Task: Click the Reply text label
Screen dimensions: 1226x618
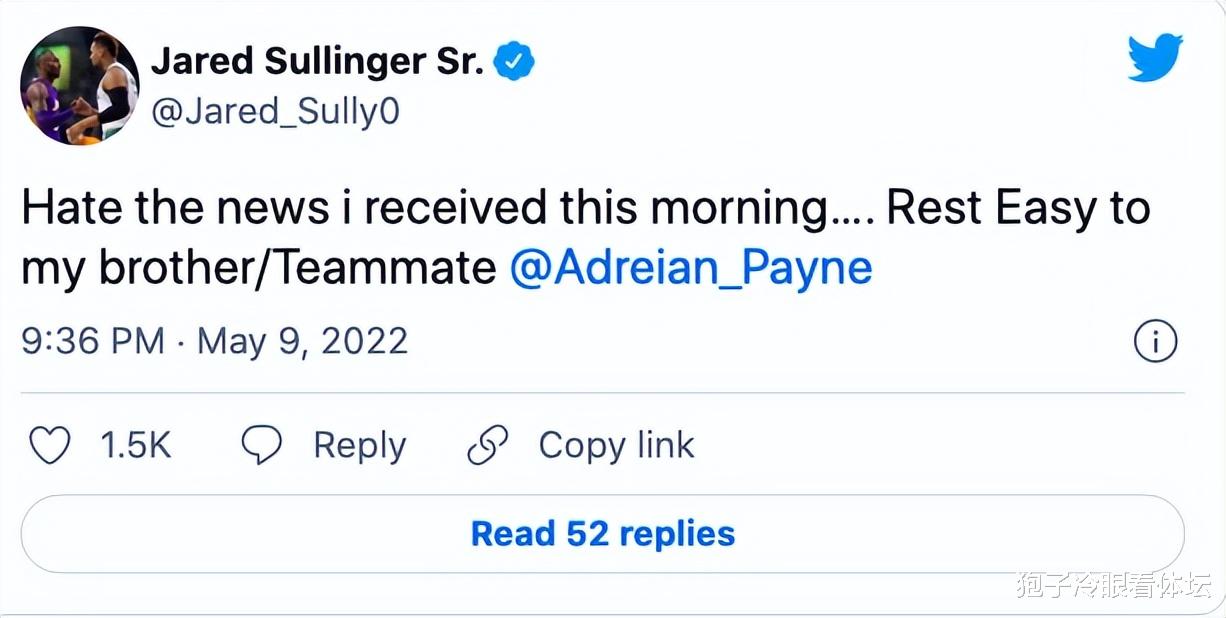Action: tap(360, 445)
